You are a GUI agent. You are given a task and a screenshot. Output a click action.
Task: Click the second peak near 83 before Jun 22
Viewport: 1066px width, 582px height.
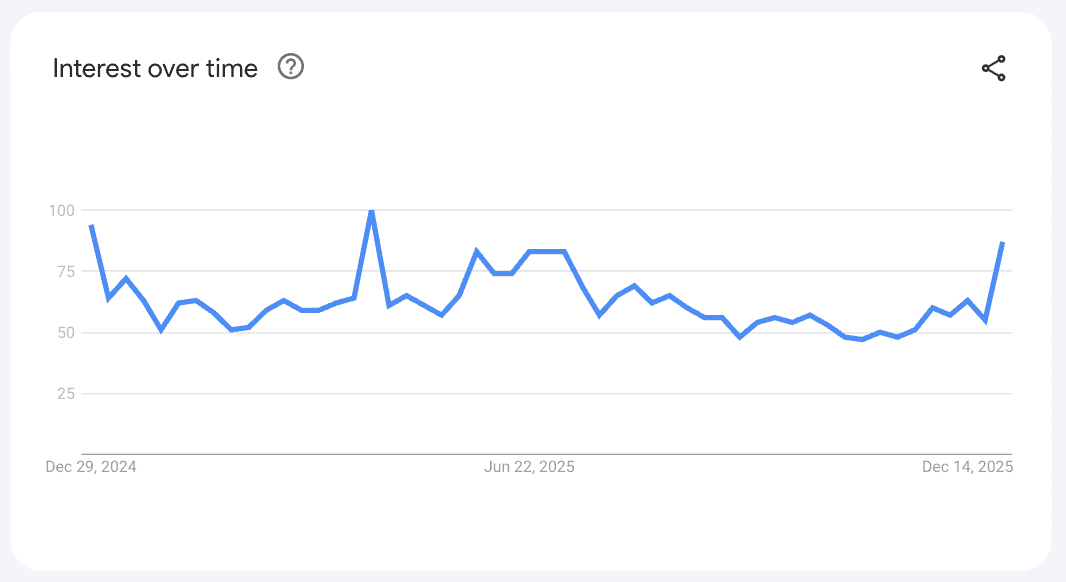coord(477,251)
